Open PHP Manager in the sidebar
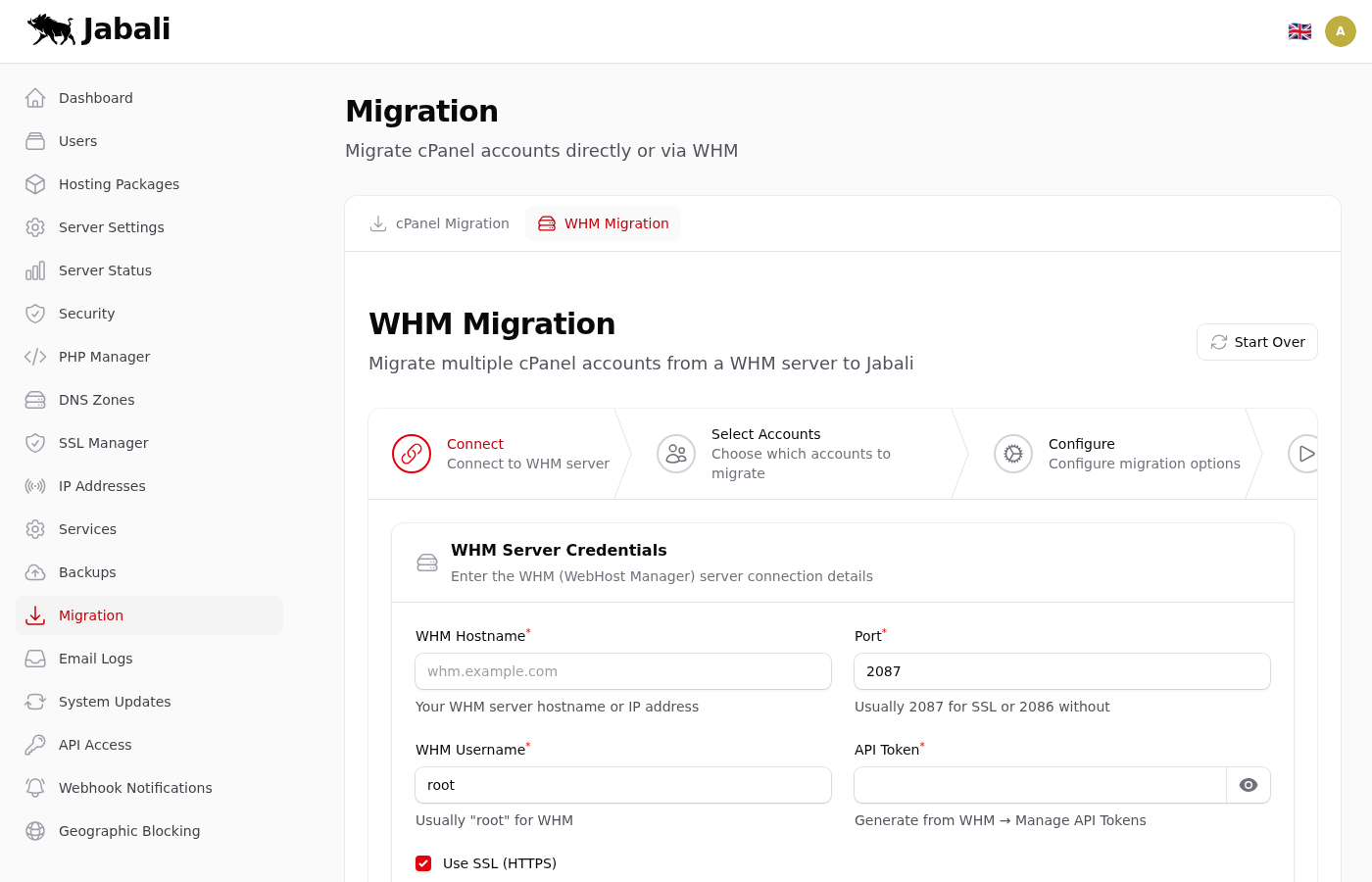 tap(104, 357)
